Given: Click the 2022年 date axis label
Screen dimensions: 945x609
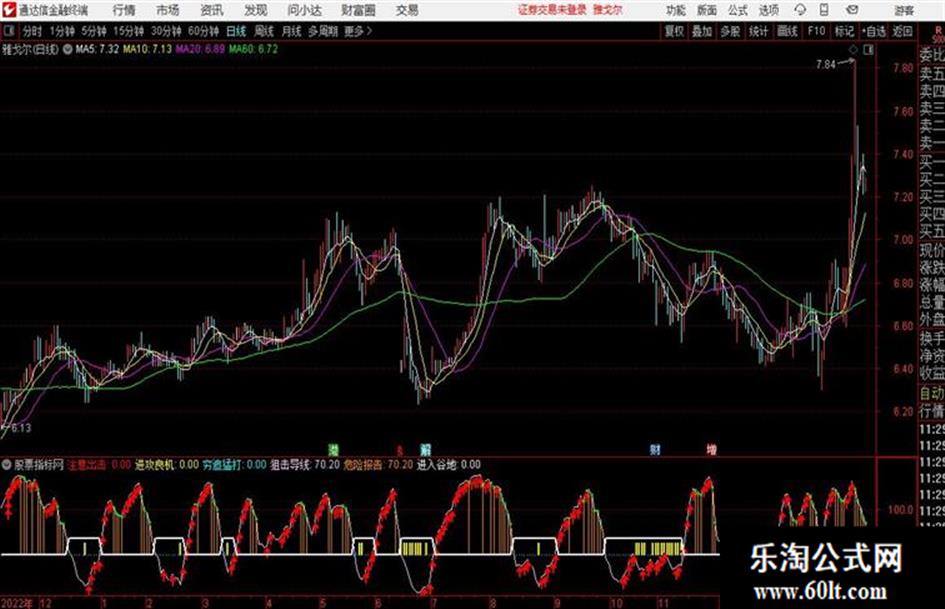Looking at the screenshot, I should click(x=18, y=602).
